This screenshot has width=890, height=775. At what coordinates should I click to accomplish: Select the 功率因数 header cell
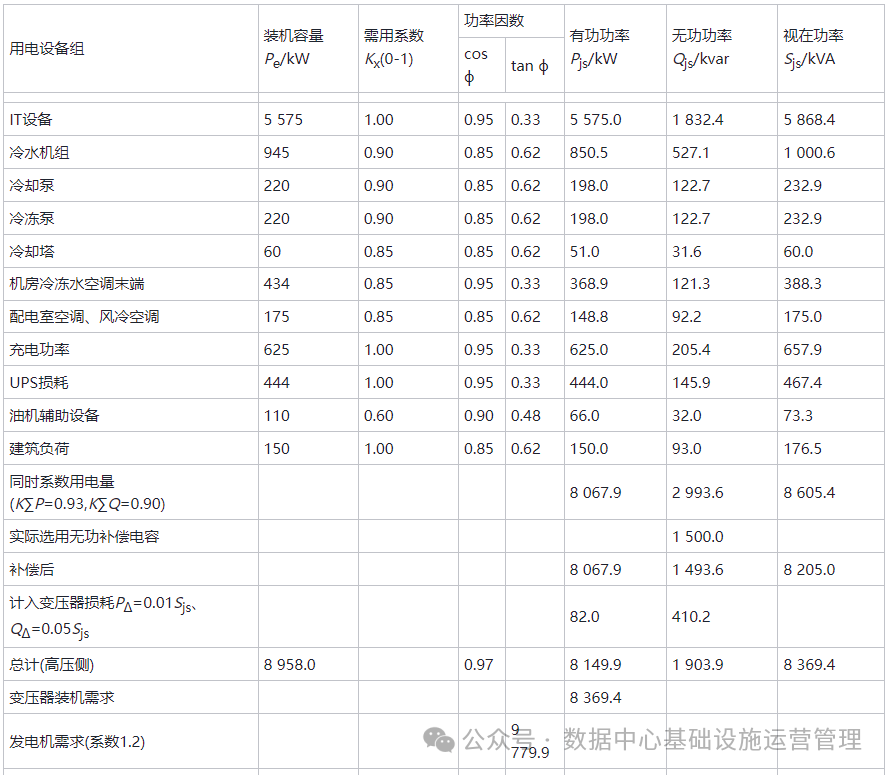(494, 21)
